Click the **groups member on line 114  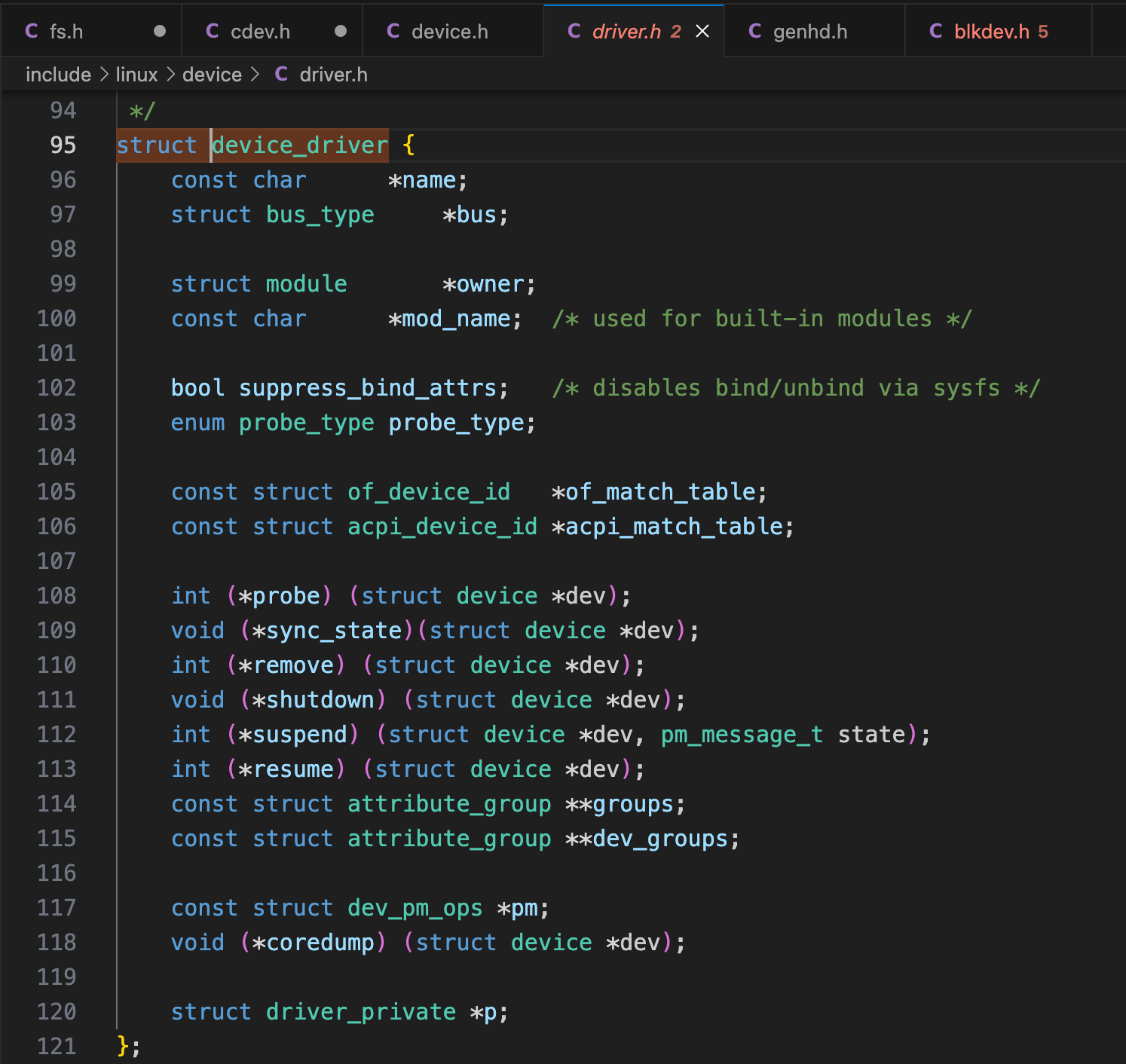tap(620, 804)
